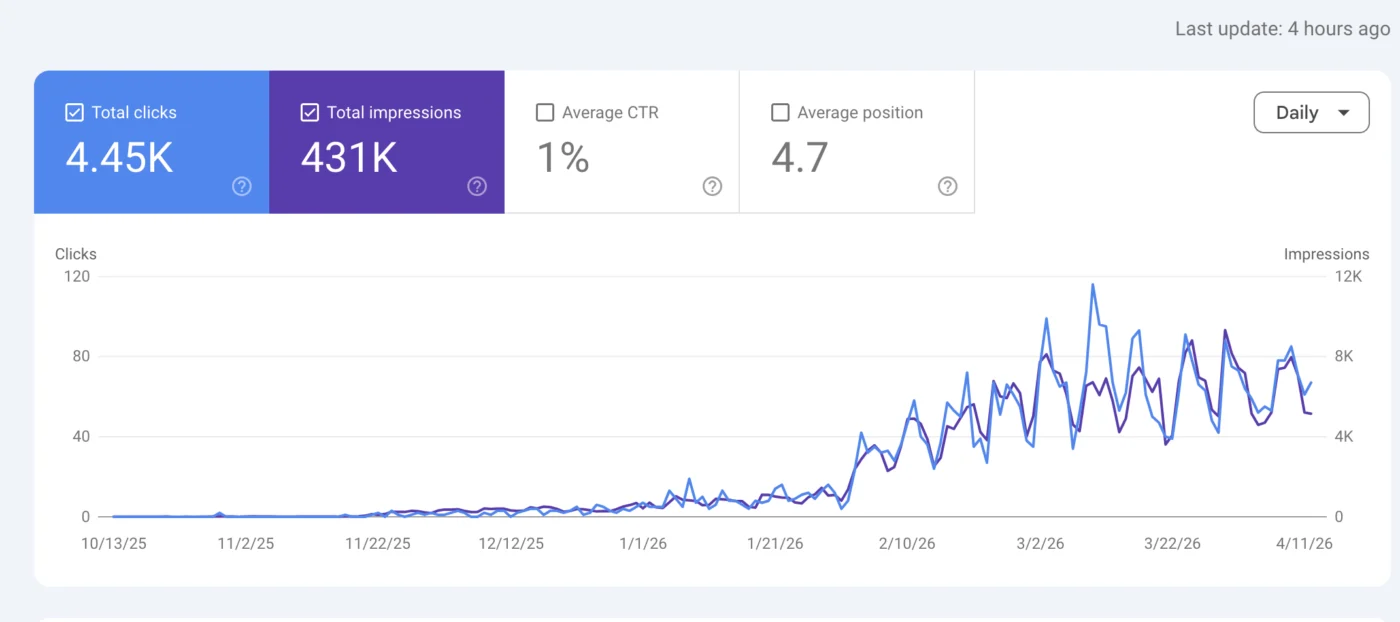The width and height of the screenshot is (1400, 622).
Task: Open help icon on Total clicks card
Action: [x=242, y=186]
